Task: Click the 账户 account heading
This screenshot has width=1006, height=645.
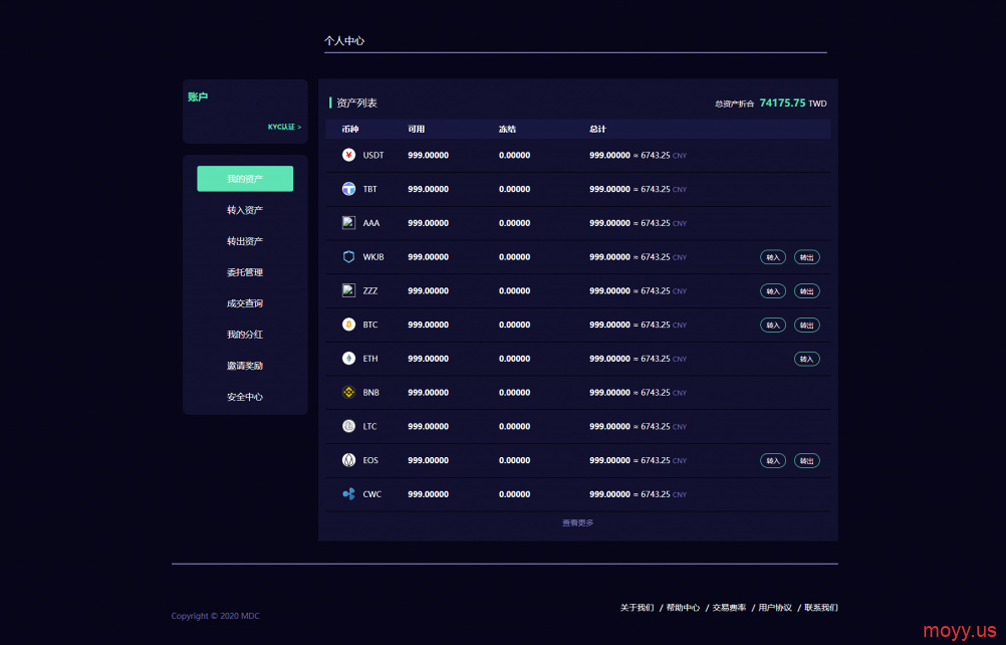Action: click(198, 97)
